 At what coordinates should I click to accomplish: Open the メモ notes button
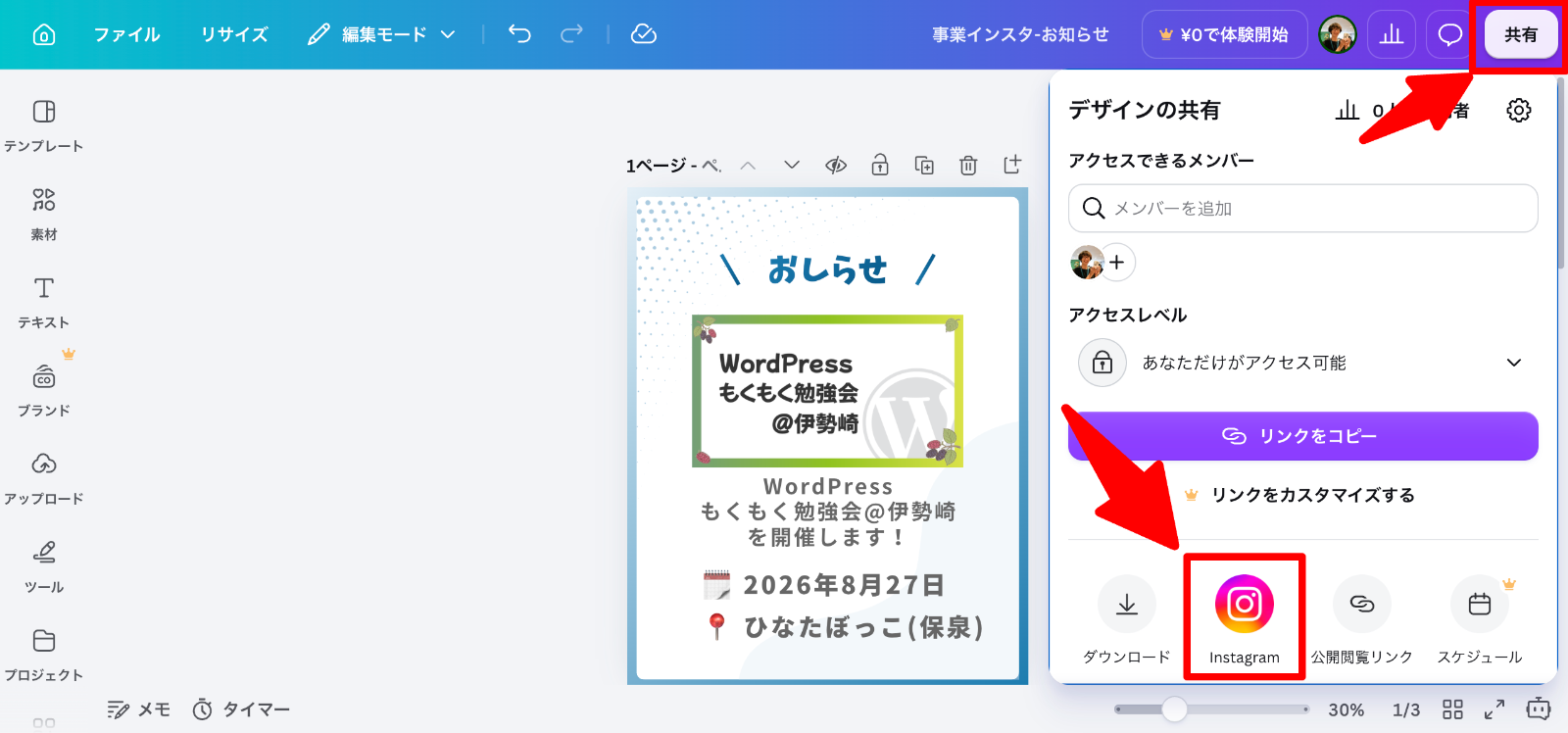(138, 709)
